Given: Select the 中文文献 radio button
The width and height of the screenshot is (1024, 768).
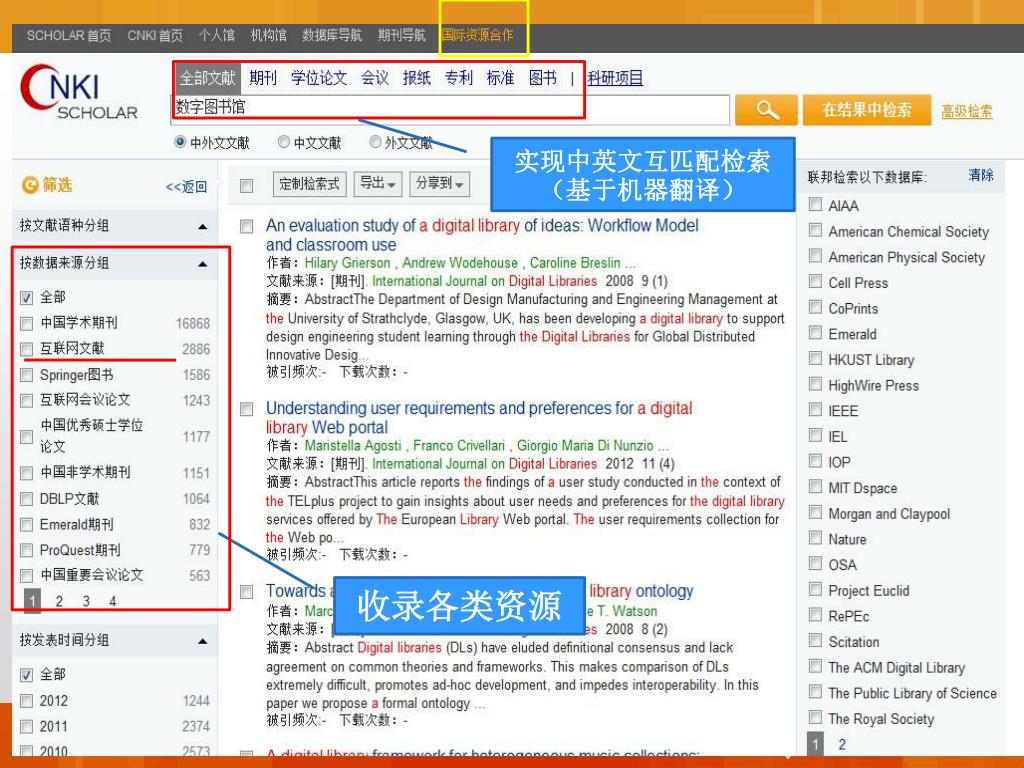Looking at the screenshot, I should (x=283, y=142).
